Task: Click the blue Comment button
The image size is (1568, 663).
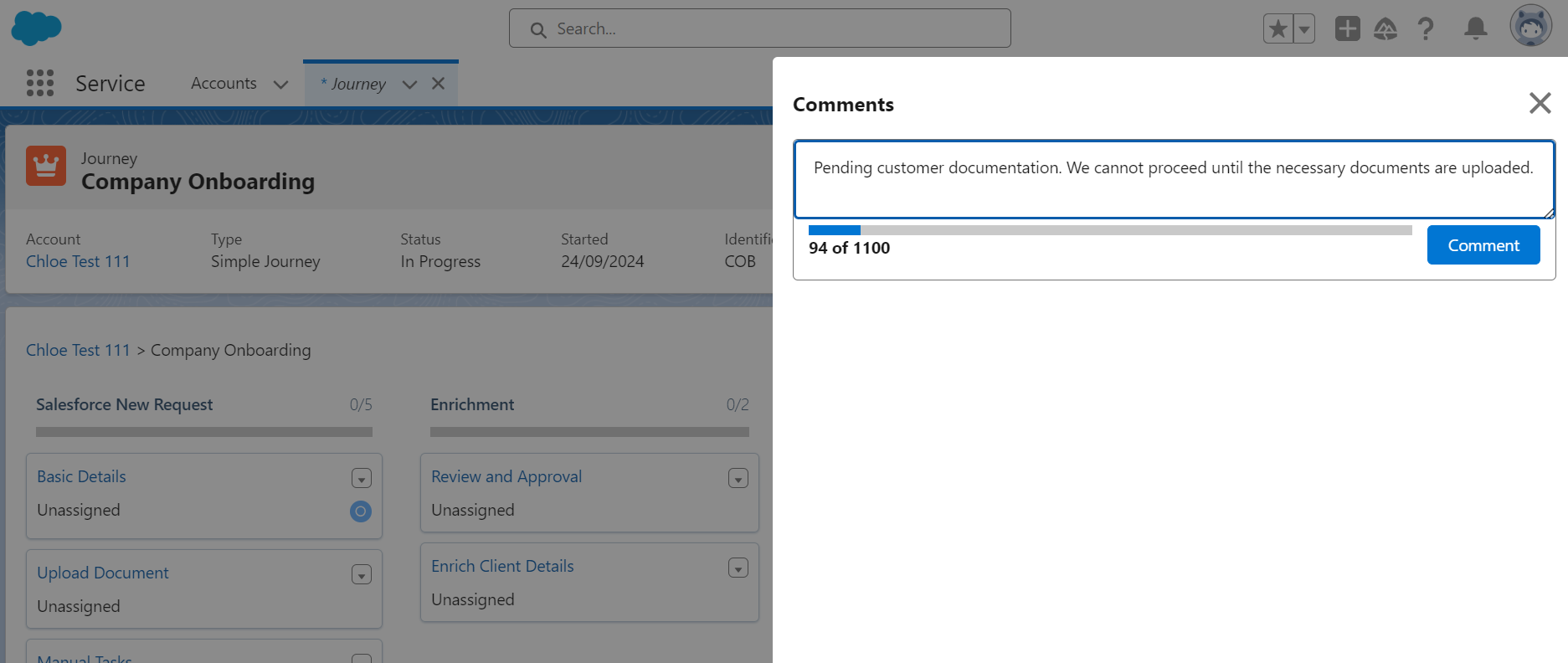Action: (1483, 245)
